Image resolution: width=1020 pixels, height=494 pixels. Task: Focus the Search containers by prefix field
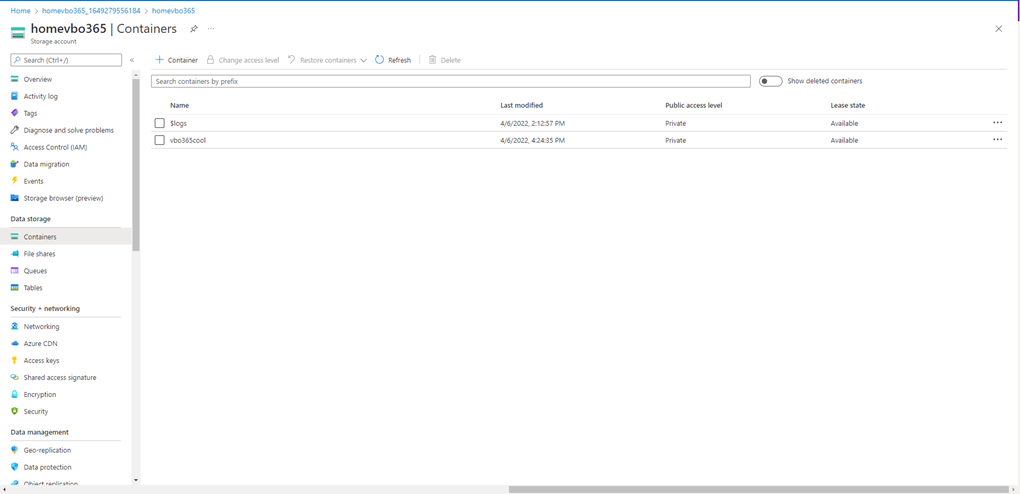coord(451,81)
